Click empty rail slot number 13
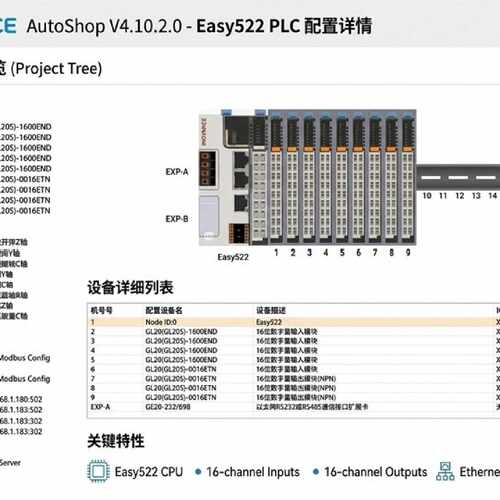The image size is (500, 500). [476, 195]
